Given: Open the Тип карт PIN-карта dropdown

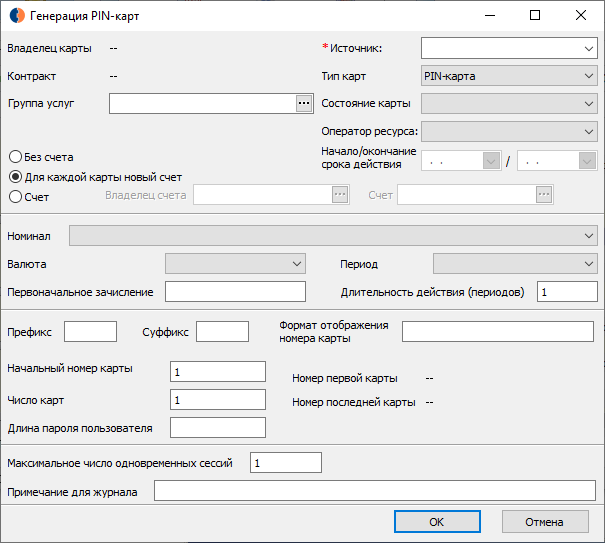Looking at the screenshot, I should (509, 76).
